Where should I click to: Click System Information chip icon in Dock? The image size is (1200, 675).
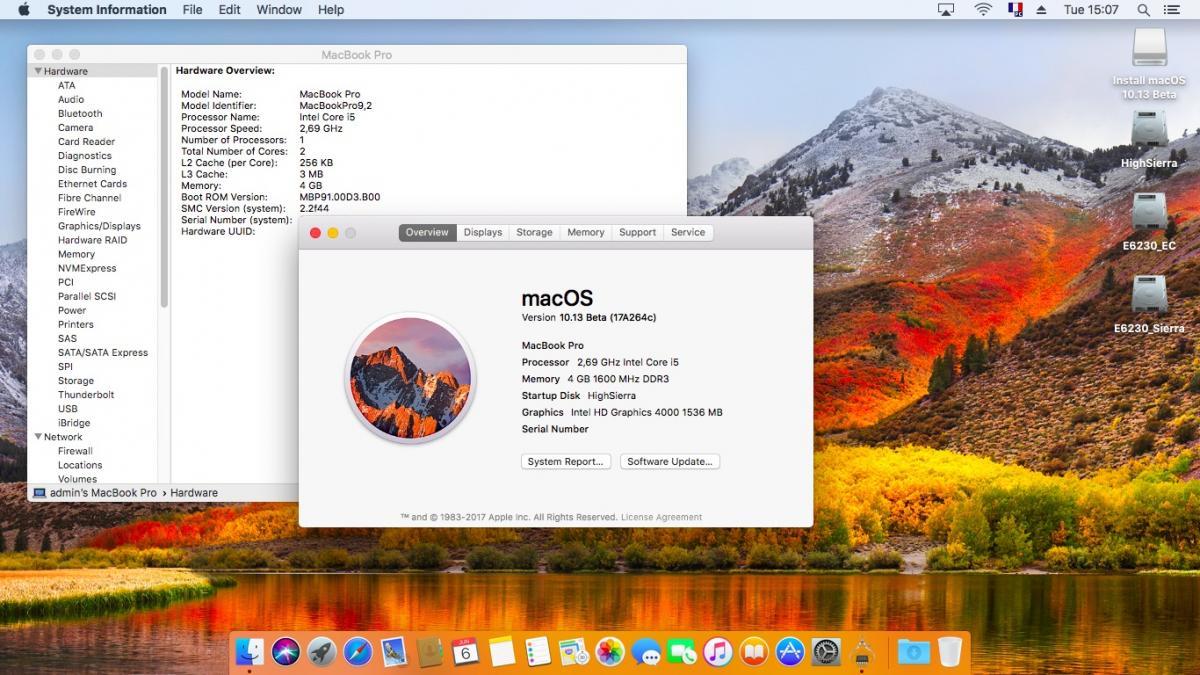(x=862, y=652)
